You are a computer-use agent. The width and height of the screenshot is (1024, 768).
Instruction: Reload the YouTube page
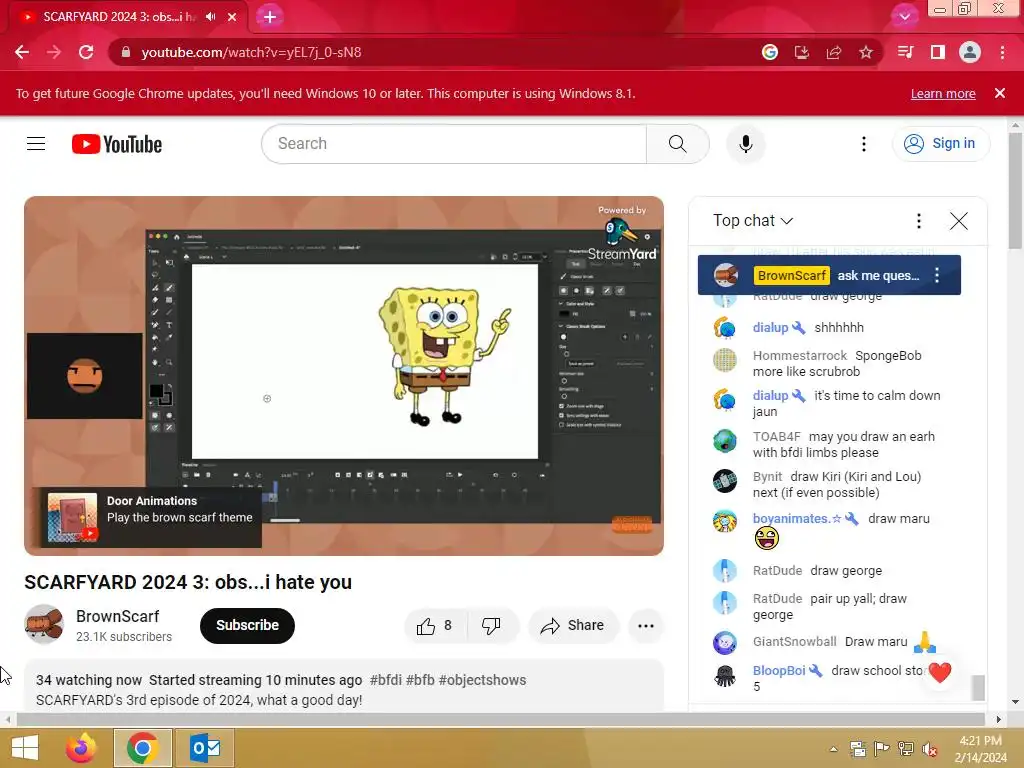(86, 52)
